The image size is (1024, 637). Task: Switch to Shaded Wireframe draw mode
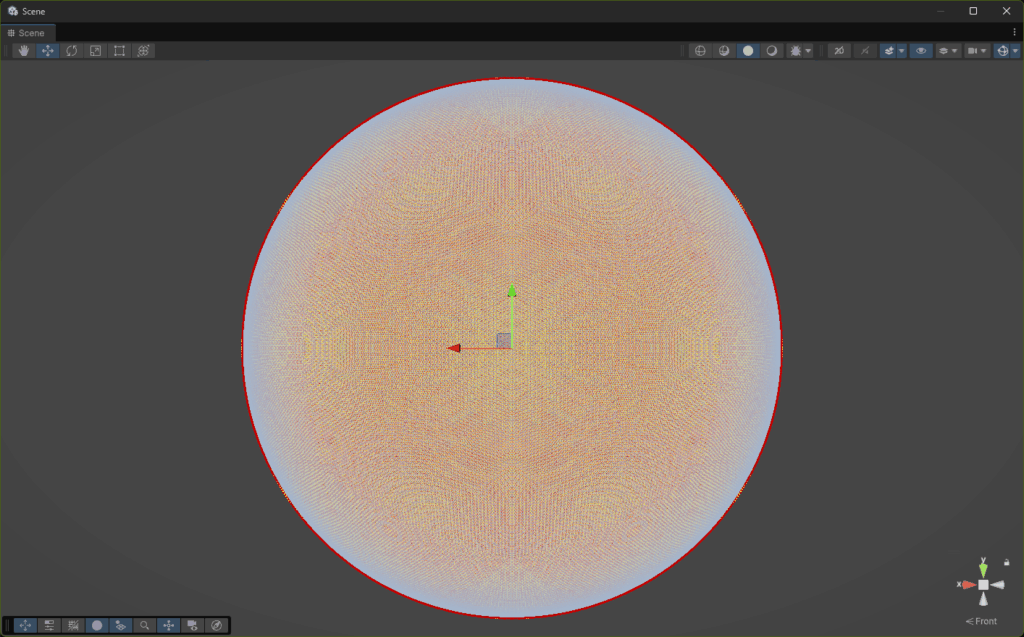click(724, 51)
